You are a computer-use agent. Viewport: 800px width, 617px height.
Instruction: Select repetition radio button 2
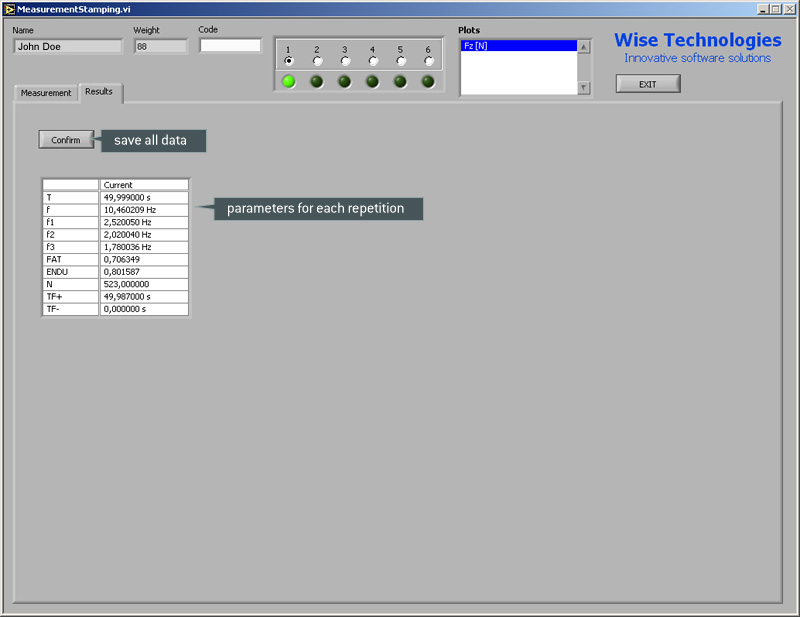click(x=317, y=61)
